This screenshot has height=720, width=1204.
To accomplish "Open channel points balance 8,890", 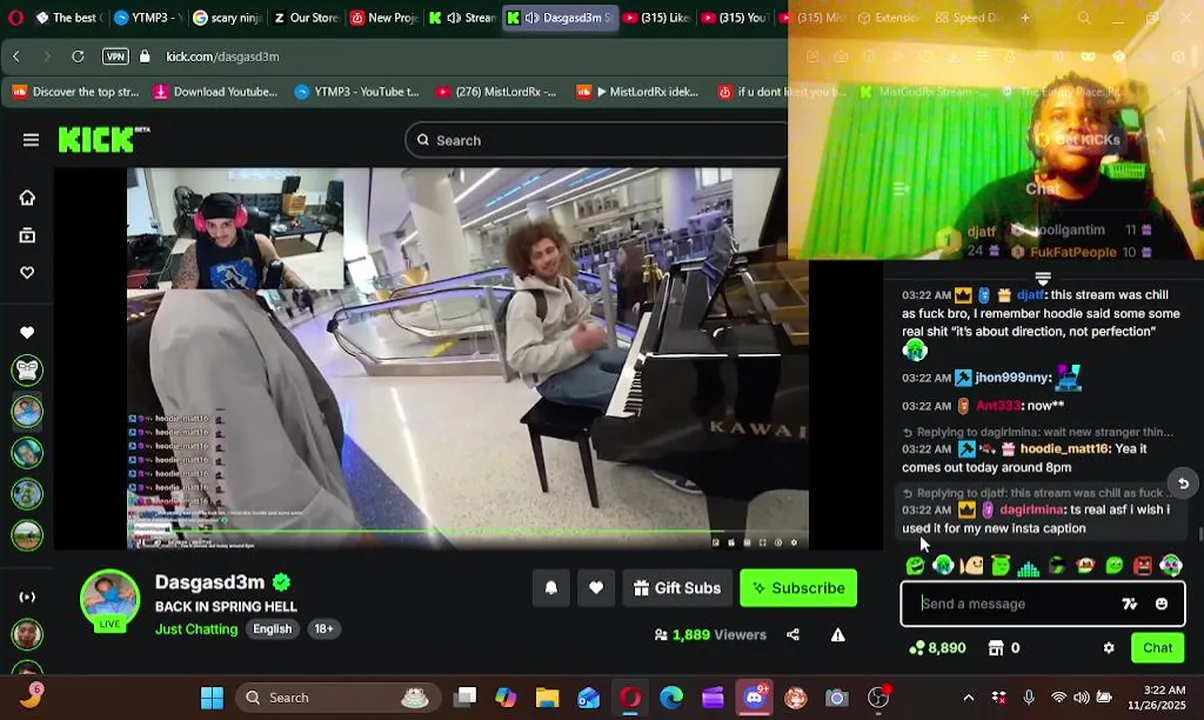I will coord(937,648).
